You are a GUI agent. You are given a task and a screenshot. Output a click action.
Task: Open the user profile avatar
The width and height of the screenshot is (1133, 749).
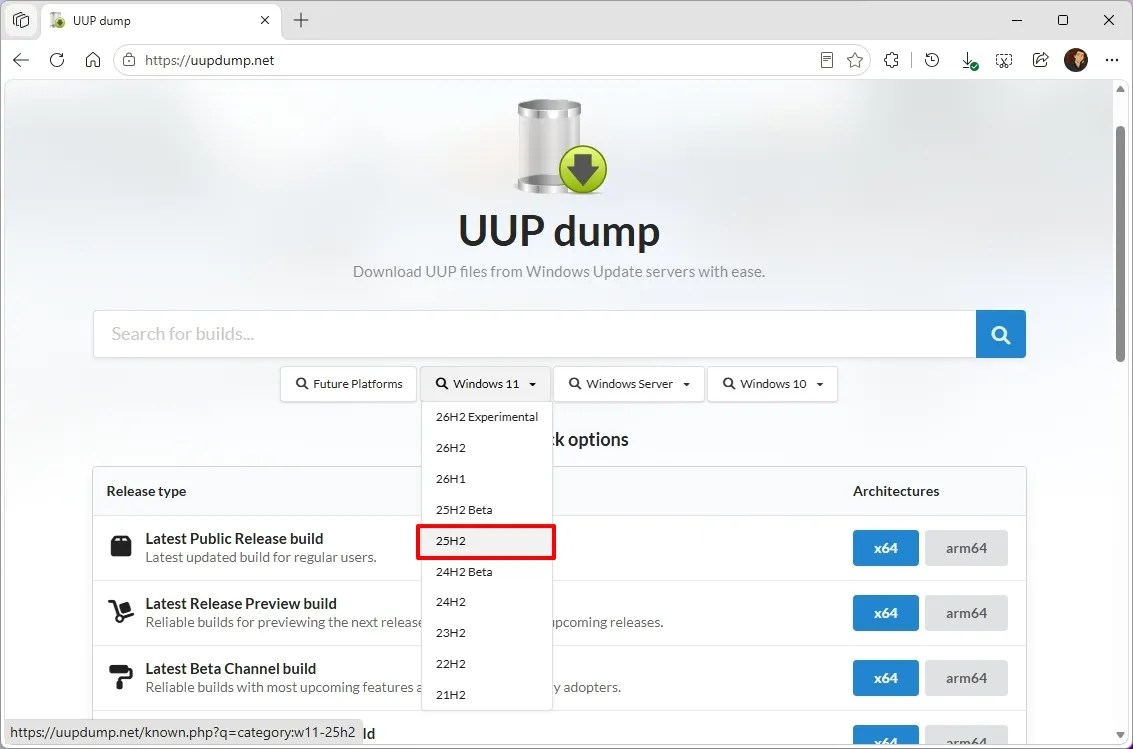pyautogui.click(x=1076, y=60)
